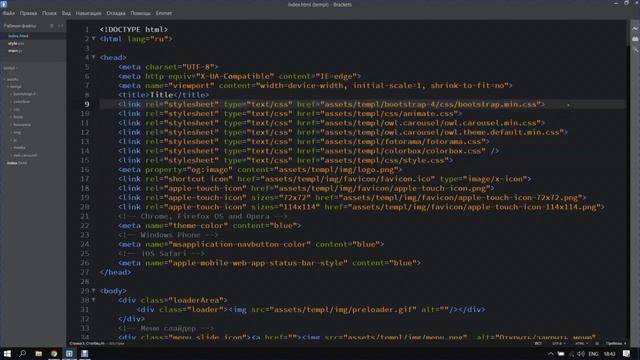Open the Вид menu
This screenshot has width=640, height=360.
[x=66, y=13]
